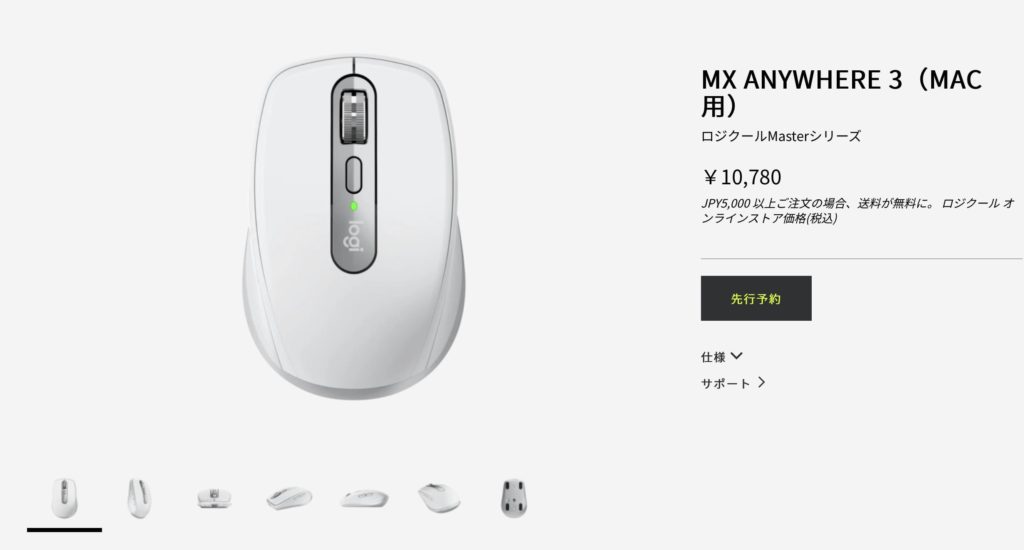Click the MX ANYWHERE 3 product title
Image resolution: width=1024 pixels, height=550 pixels.
pyautogui.click(x=841, y=92)
